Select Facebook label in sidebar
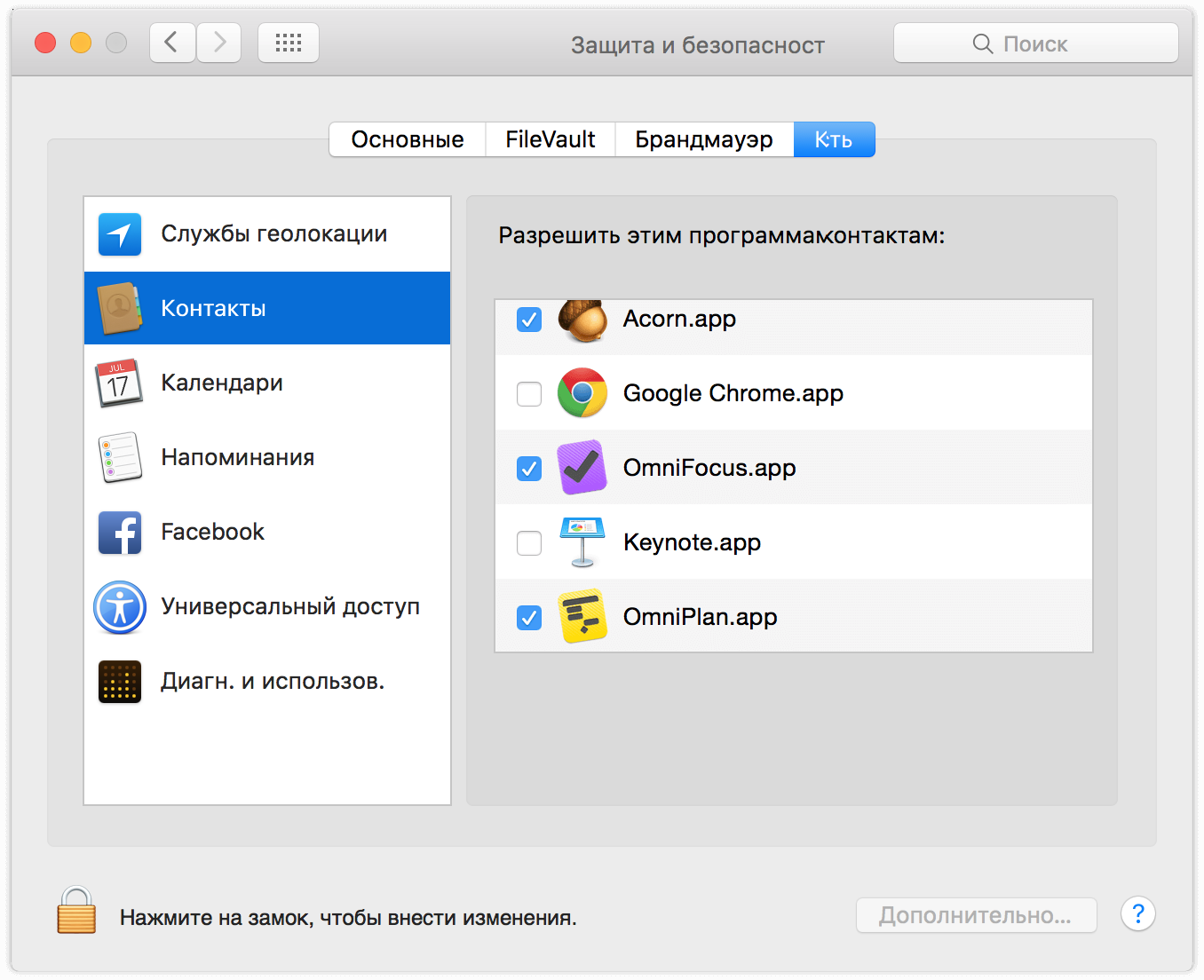The width and height of the screenshot is (1204, 980). click(x=213, y=532)
